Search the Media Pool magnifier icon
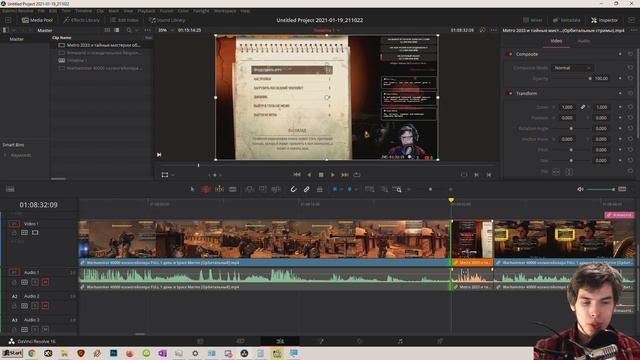This screenshot has width=640, height=360. (x=129, y=30)
